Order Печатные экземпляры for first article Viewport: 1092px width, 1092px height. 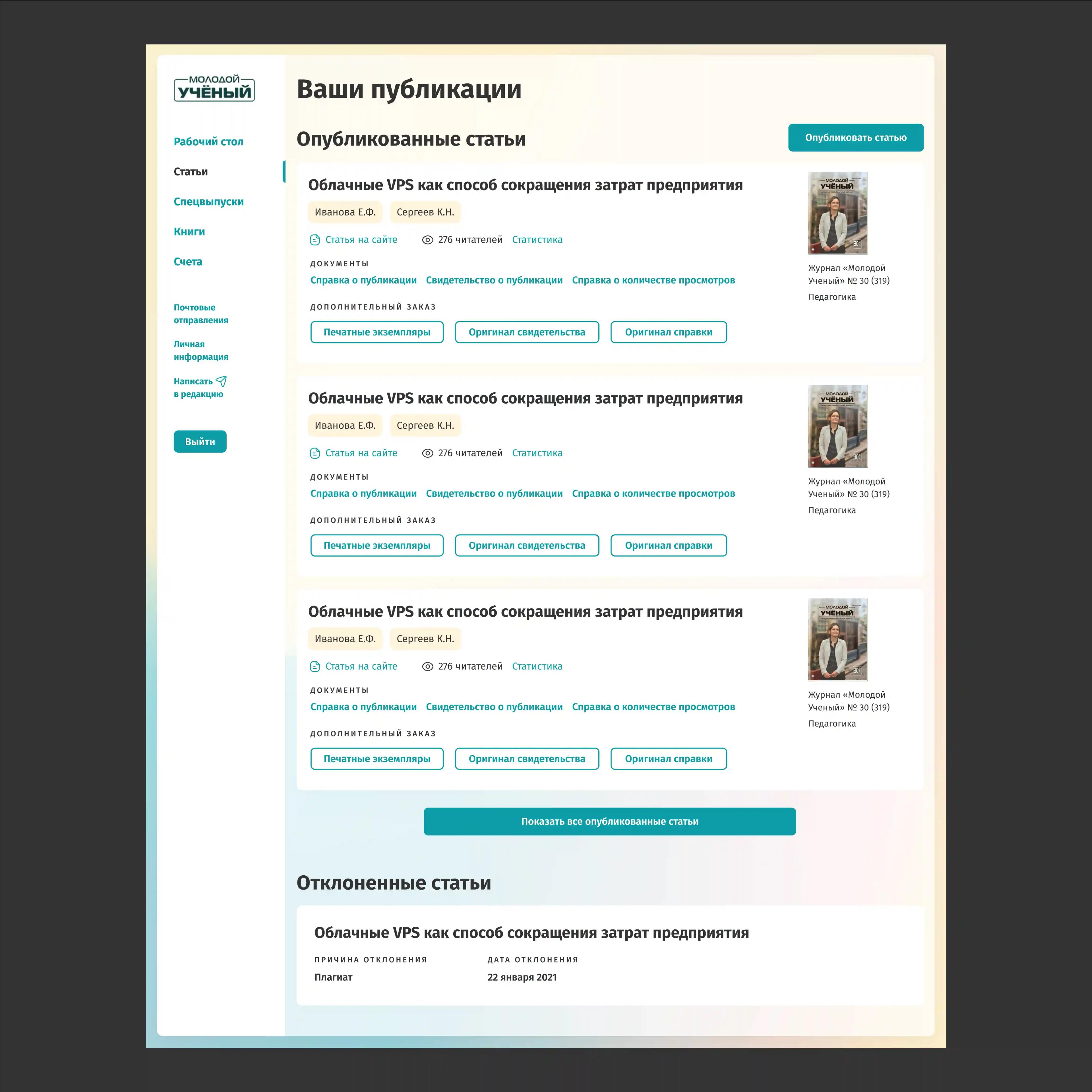(377, 332)
